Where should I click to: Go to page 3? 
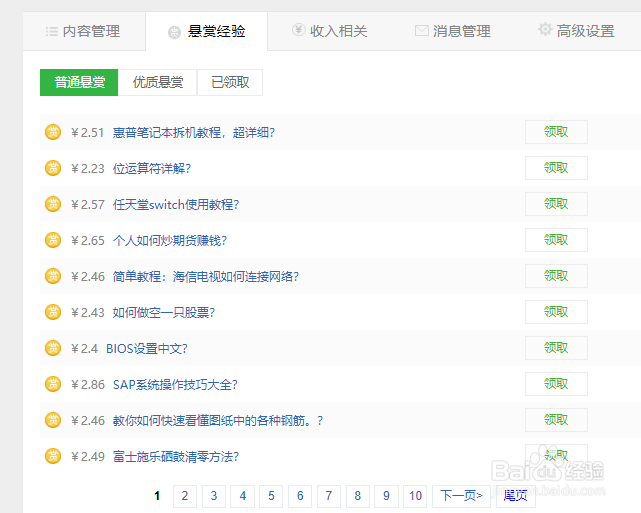[x=214, y=496]
